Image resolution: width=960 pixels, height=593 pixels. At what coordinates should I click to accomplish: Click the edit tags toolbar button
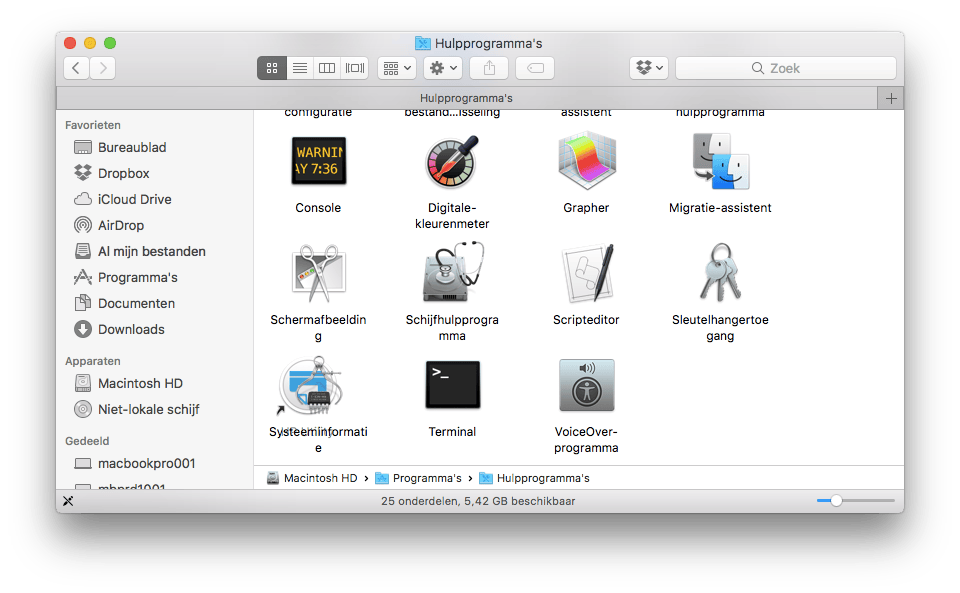point(535,68)
